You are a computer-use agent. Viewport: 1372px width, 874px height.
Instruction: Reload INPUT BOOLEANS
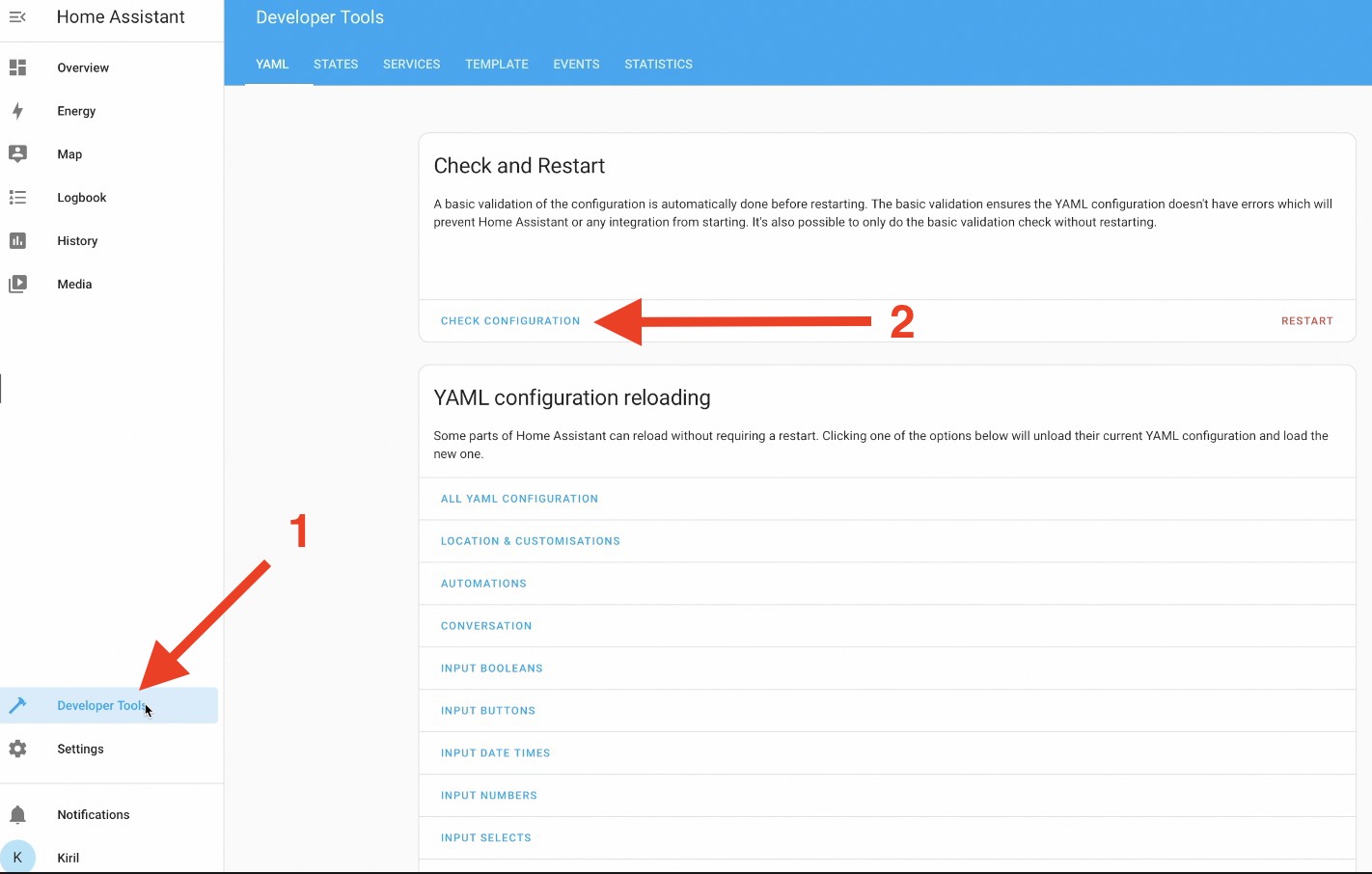pyautogui.click(x=492, y=669)
